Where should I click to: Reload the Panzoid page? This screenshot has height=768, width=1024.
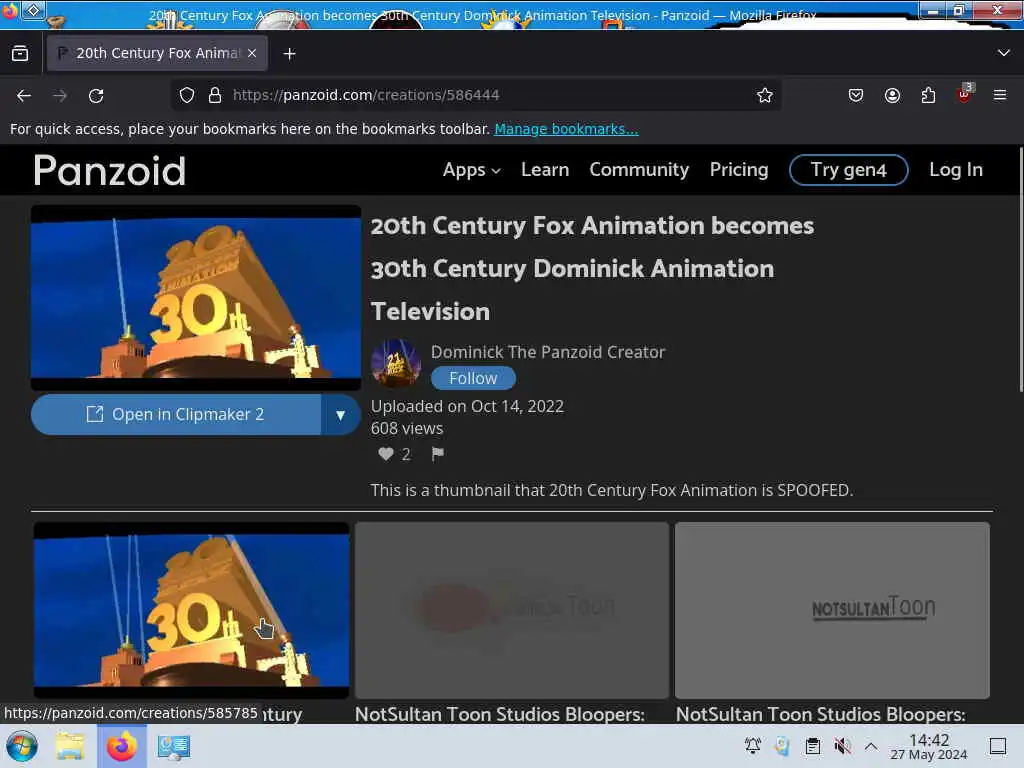click(96, 96)
